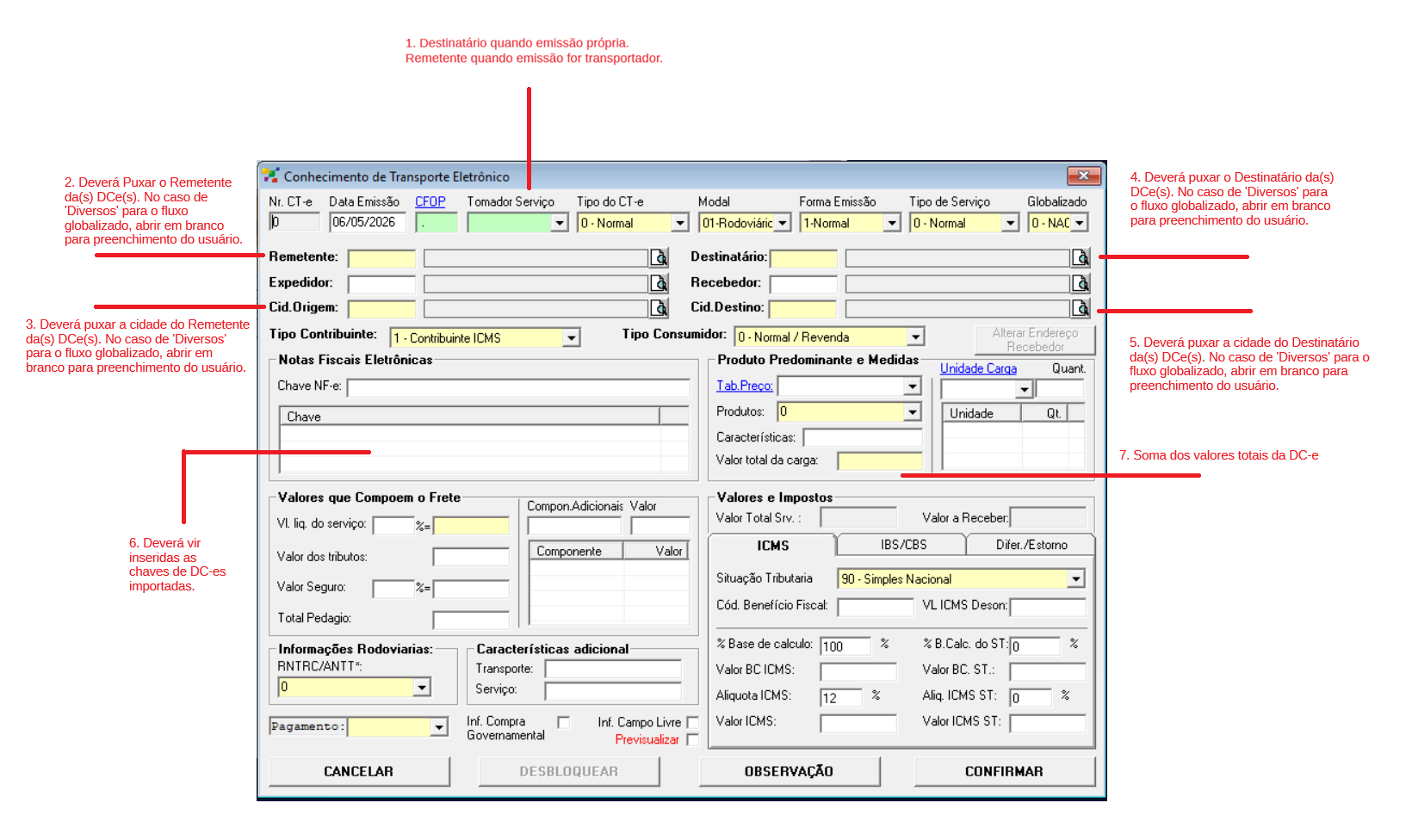Focus the Transporte text field

[613, 669]
